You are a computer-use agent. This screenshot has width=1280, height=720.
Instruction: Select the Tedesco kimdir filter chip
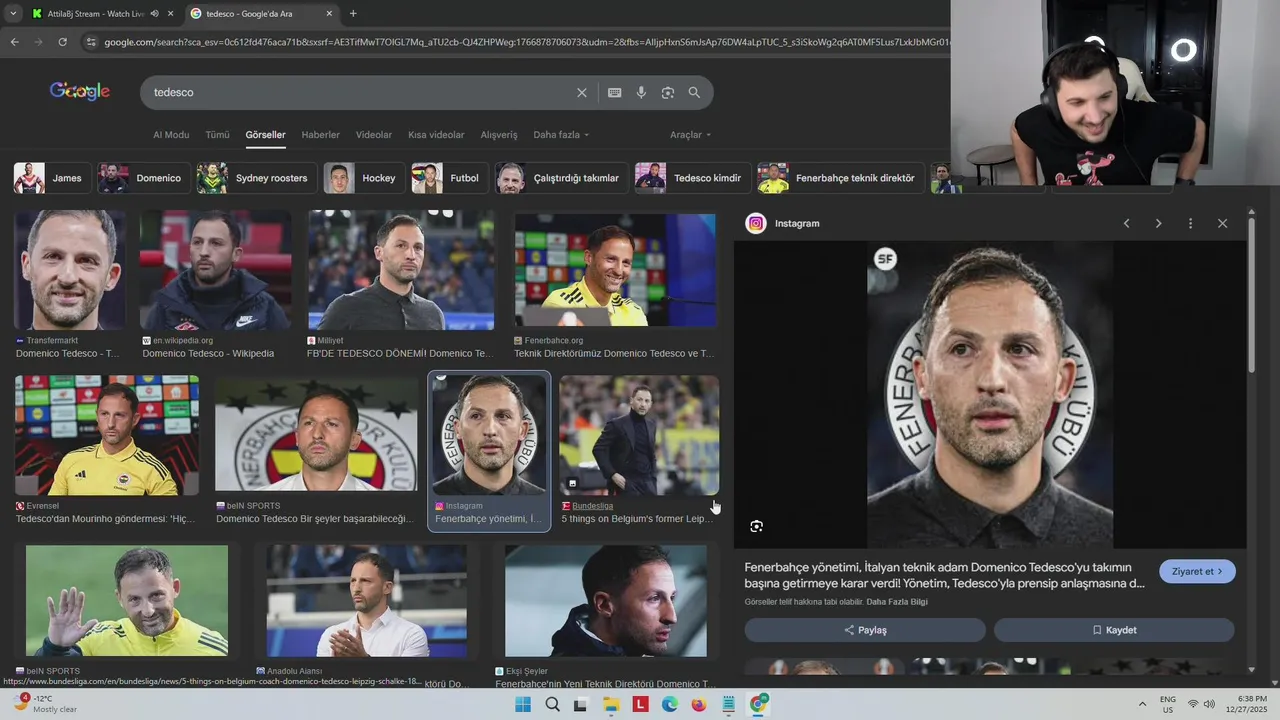point(692,178)
